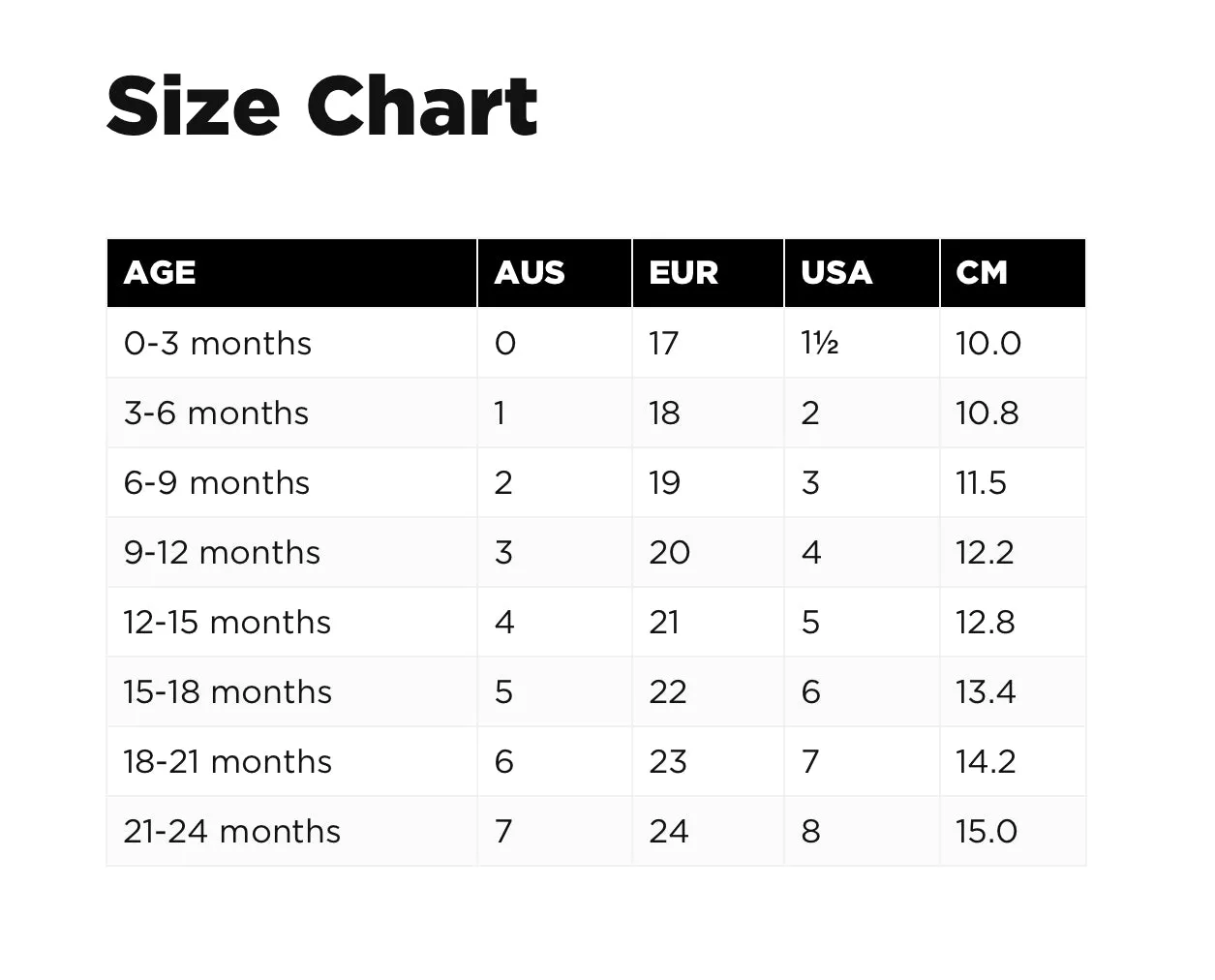Select the AUS column header
This screenshot has height=980, width=1215.
(530, 273)
